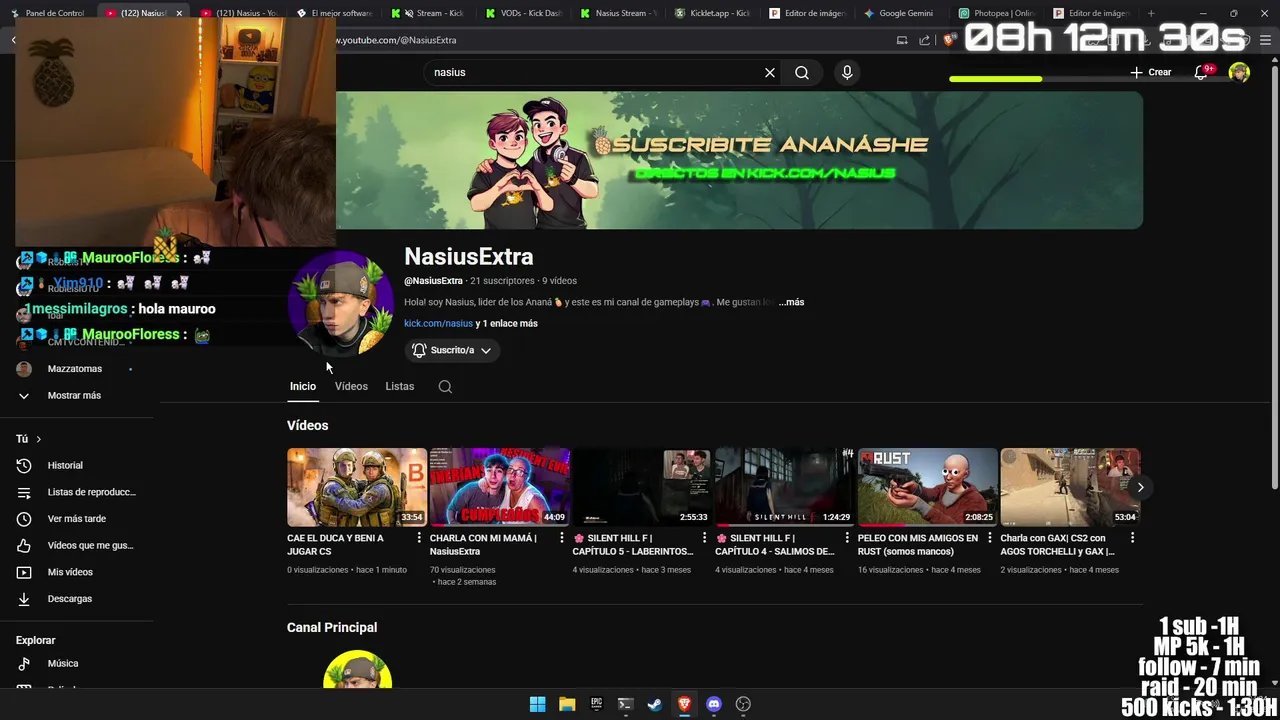Open the CHARLA CON MI MAMÁ video thumbnail
Viewport: 1280px width, 720px height.
click(x=500, y=487)
